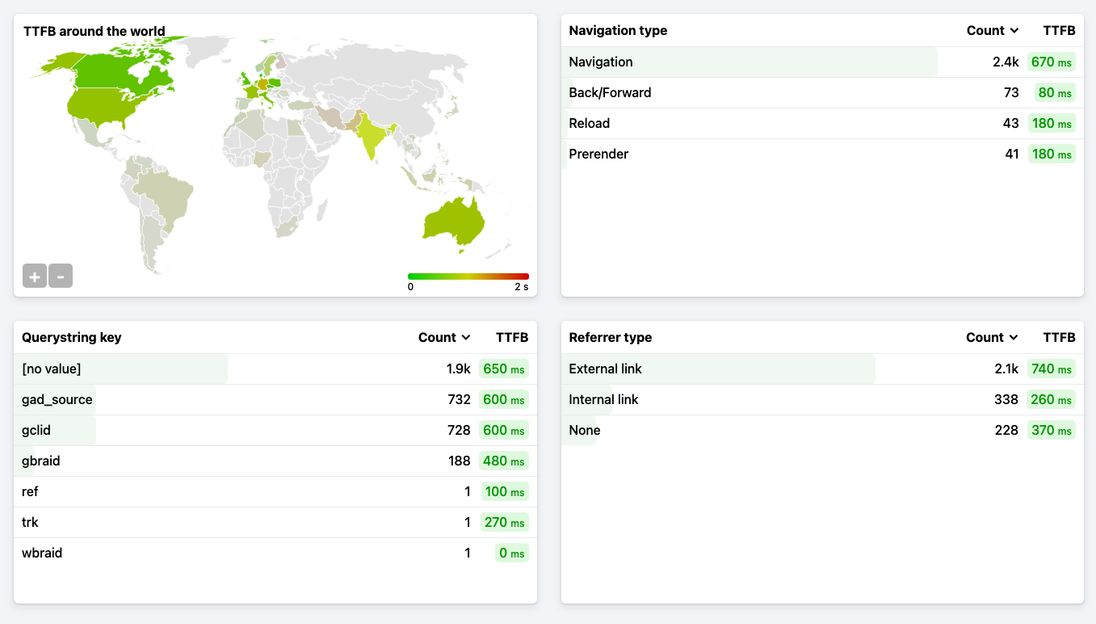The height and width of the screenshot is (624, 1096).
Task: Click the TTFB header in Querystring key
Action: pyautogui.click(x=512, y=338)
